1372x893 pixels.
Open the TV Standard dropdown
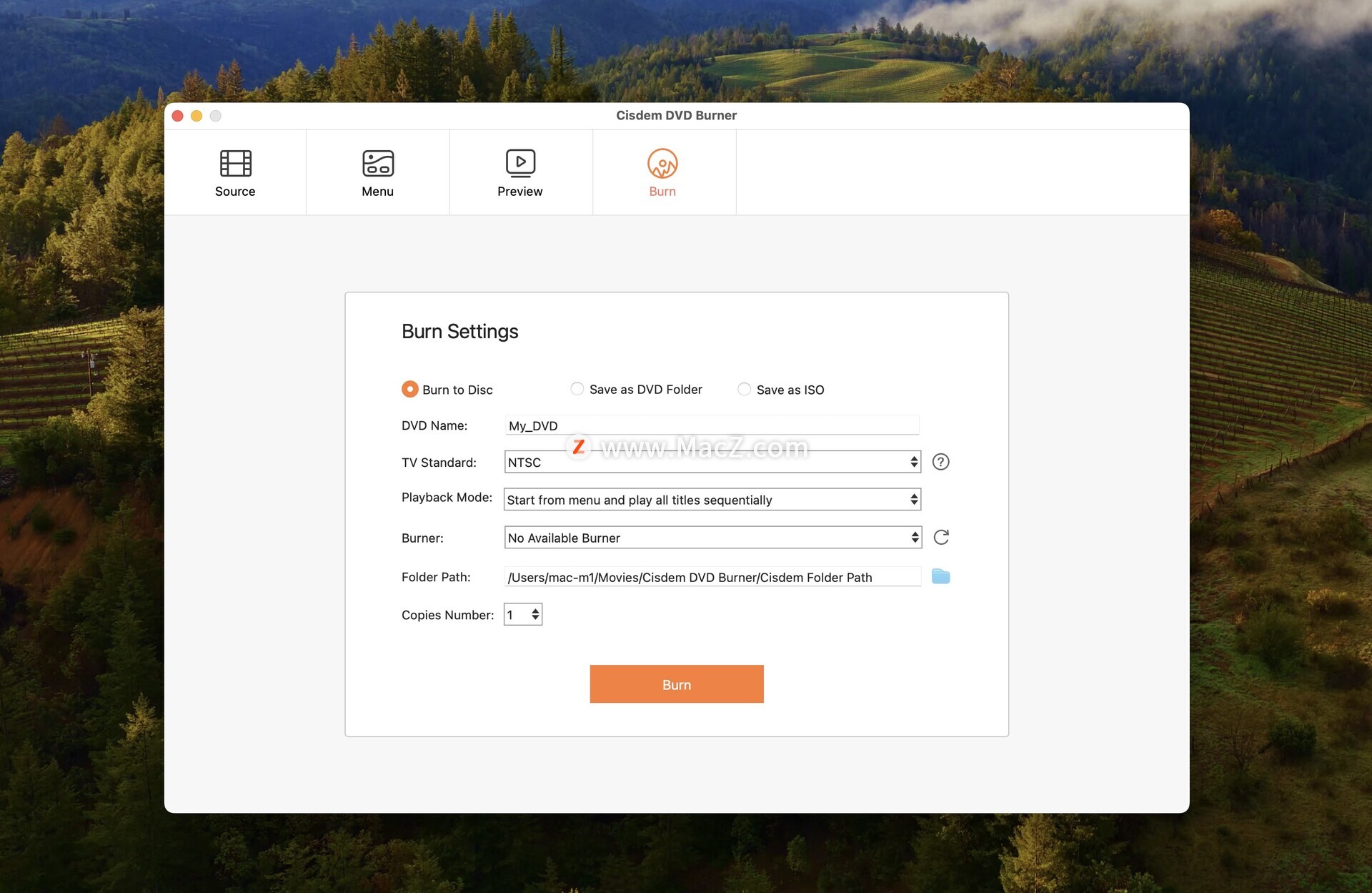(x=712, y=462)
